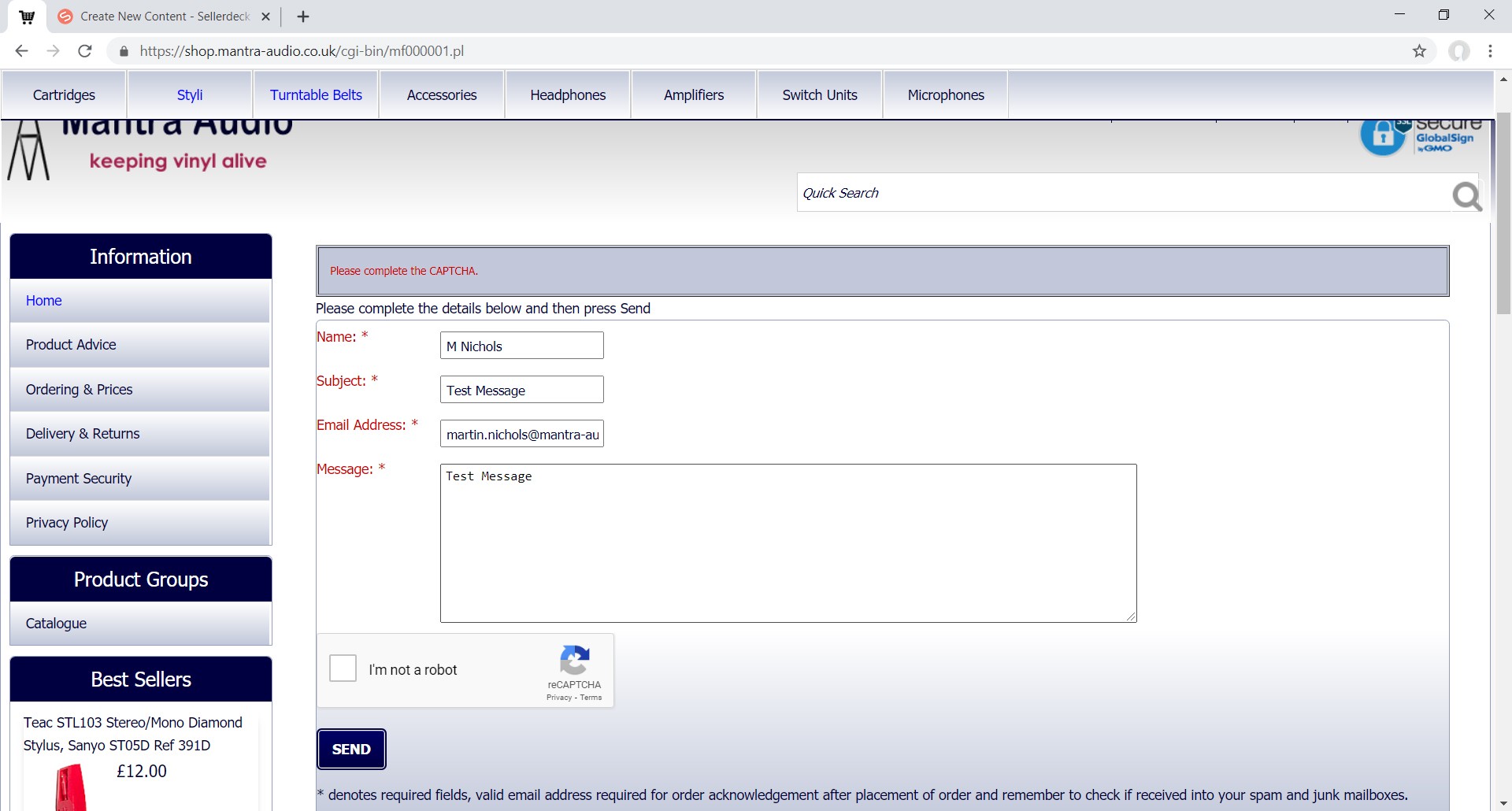This screenshot has width=1512, height=811.
Task: Go back with the browser back arrow
Action: (x=21, y=51)
